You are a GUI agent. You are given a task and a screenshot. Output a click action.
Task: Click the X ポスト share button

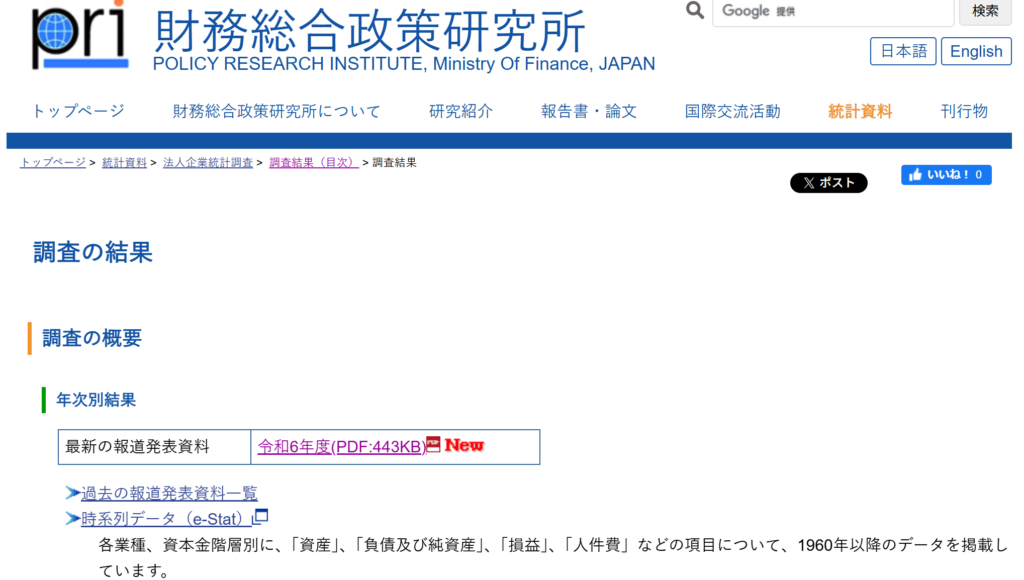(x=828, y=183)
